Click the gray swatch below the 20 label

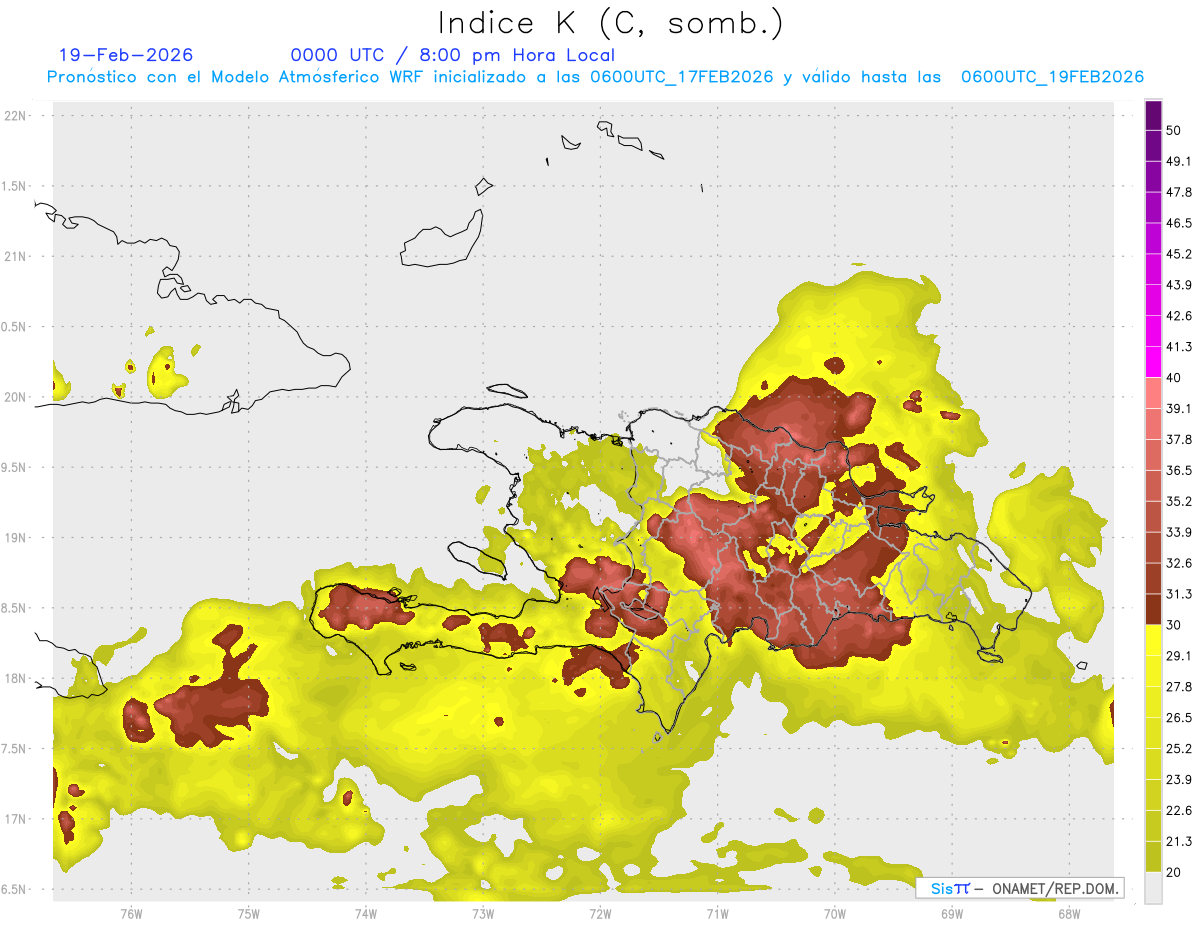click(x=1153, y=887)
